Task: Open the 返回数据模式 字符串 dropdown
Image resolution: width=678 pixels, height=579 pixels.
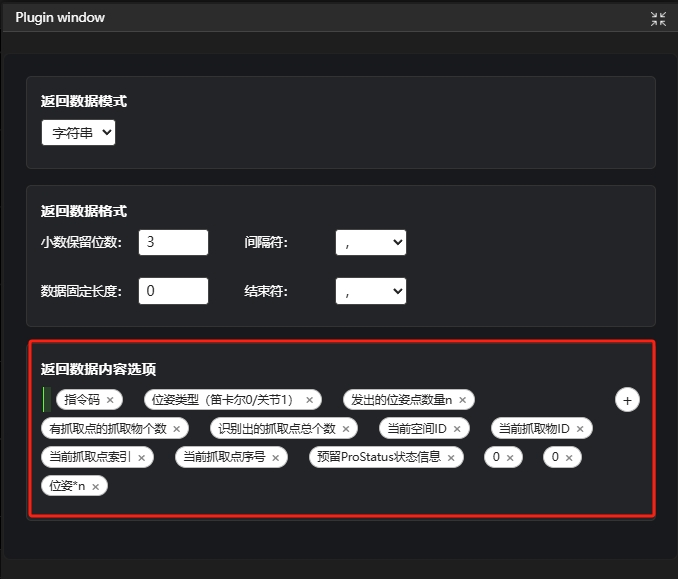Action: 78,132
